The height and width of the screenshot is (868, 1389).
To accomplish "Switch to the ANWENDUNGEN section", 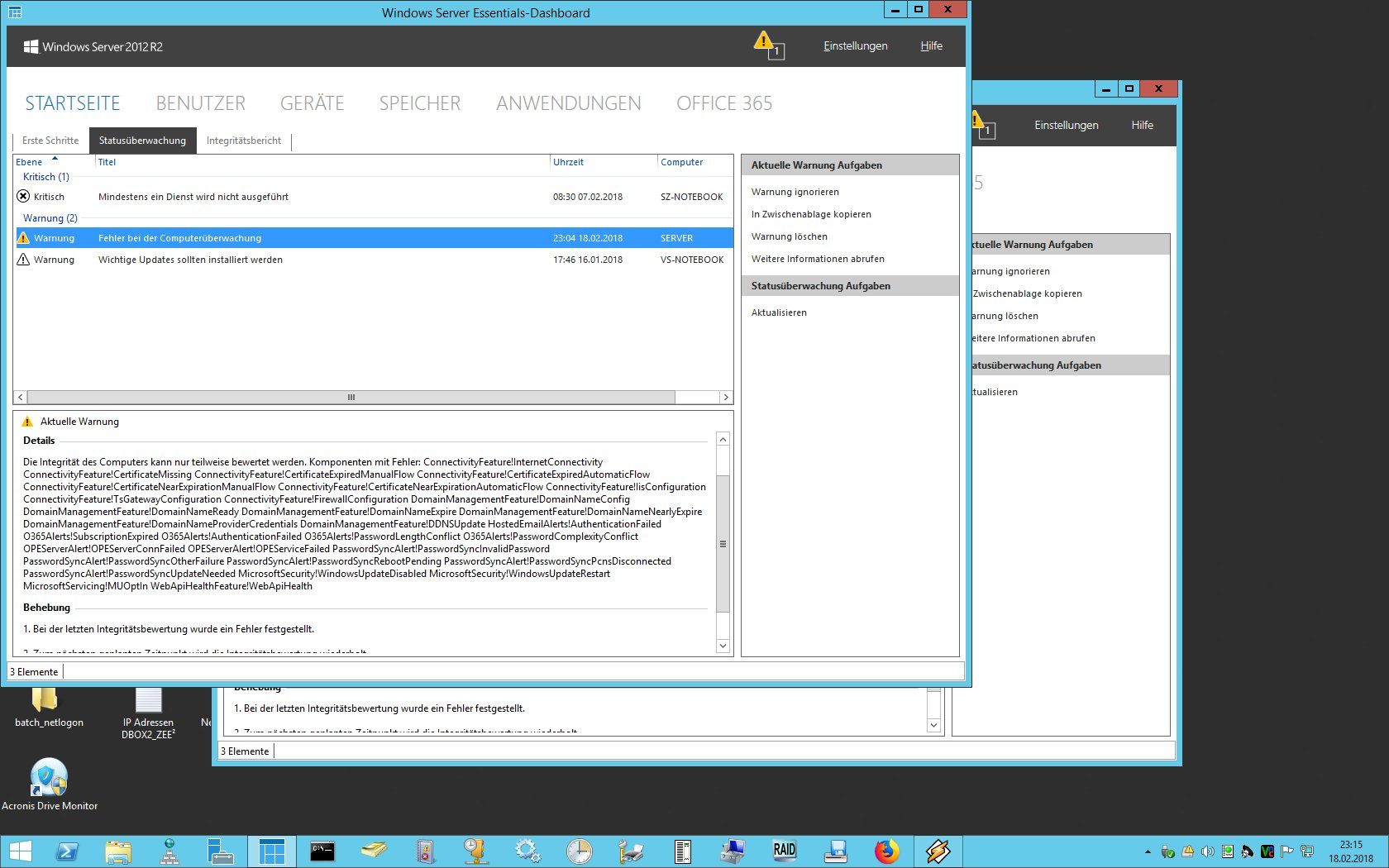I will (x=569, y=103).
